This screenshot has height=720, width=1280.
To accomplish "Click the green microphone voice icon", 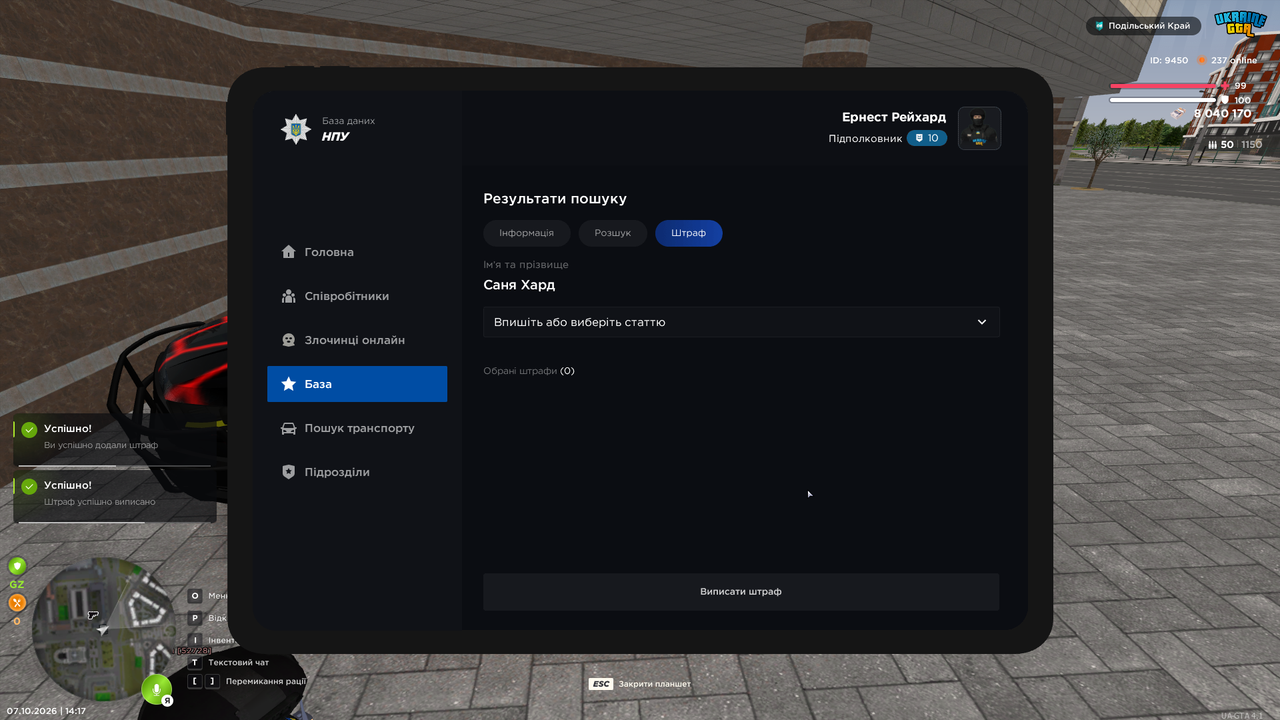I will [x=155, y=688].
